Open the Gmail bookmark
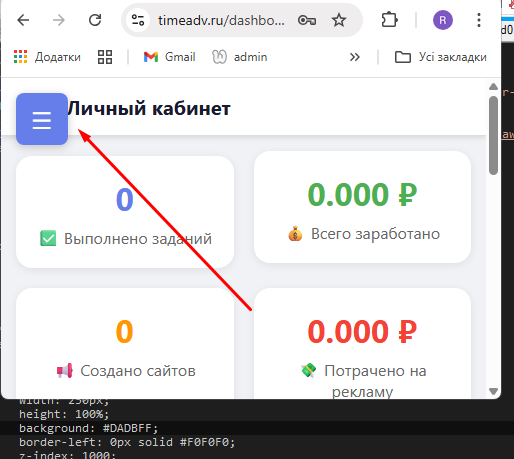 point(169,57)
